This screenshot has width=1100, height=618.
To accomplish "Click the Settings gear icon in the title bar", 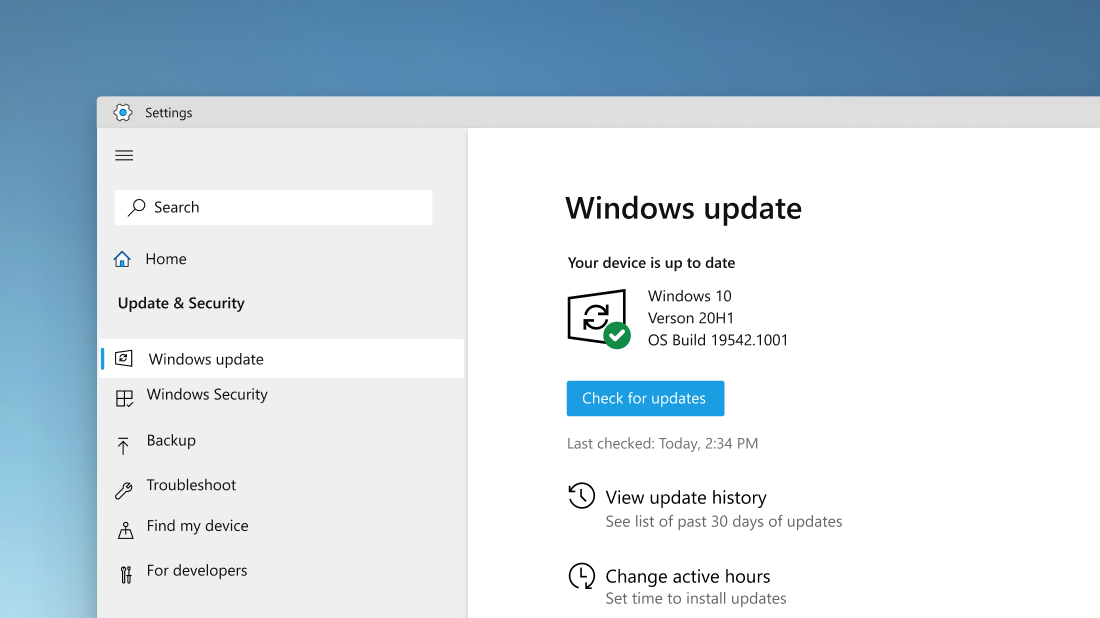I will point(123,112).
